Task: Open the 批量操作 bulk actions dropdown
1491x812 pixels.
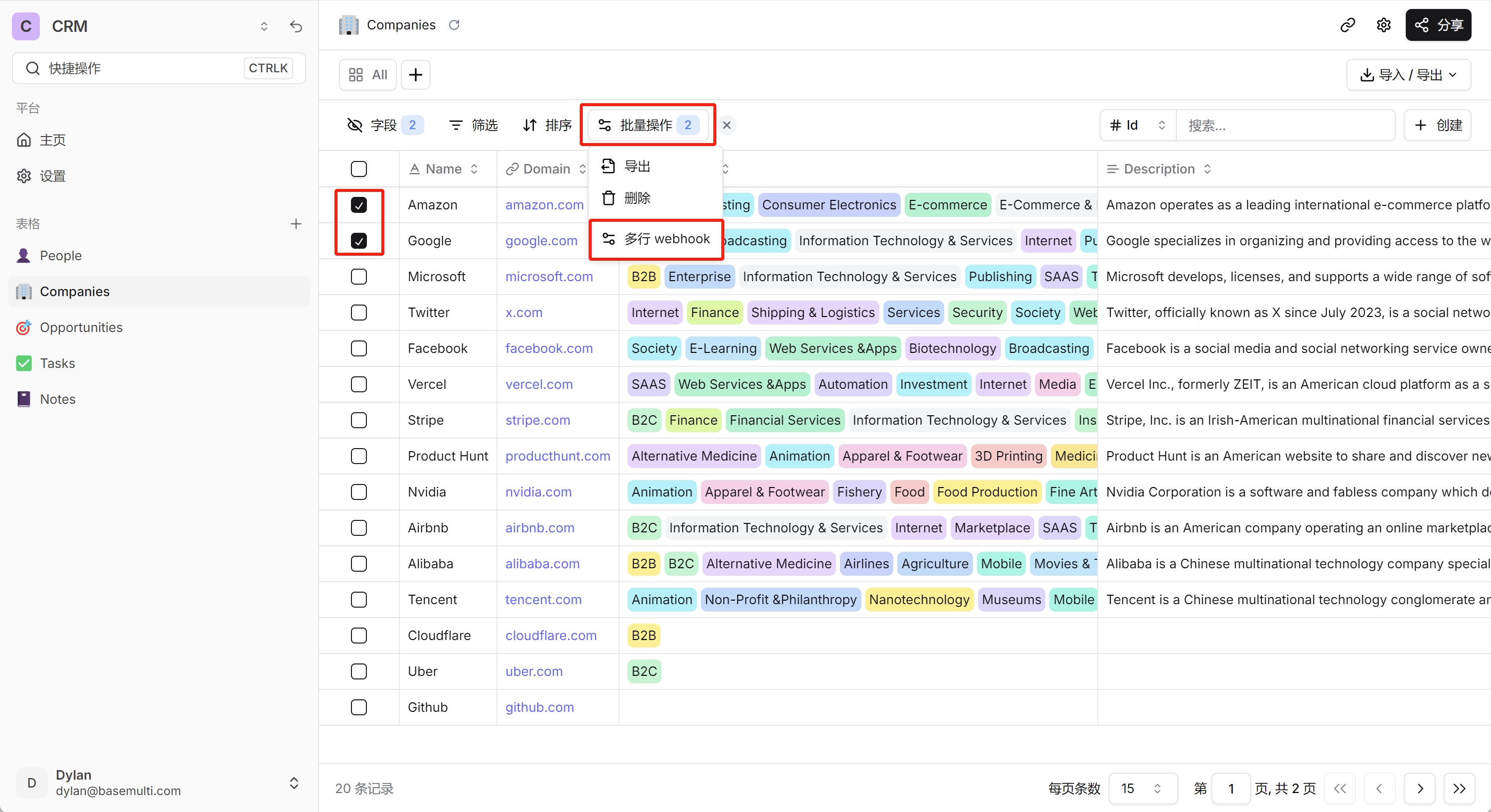Action: (x=648, y=125)
